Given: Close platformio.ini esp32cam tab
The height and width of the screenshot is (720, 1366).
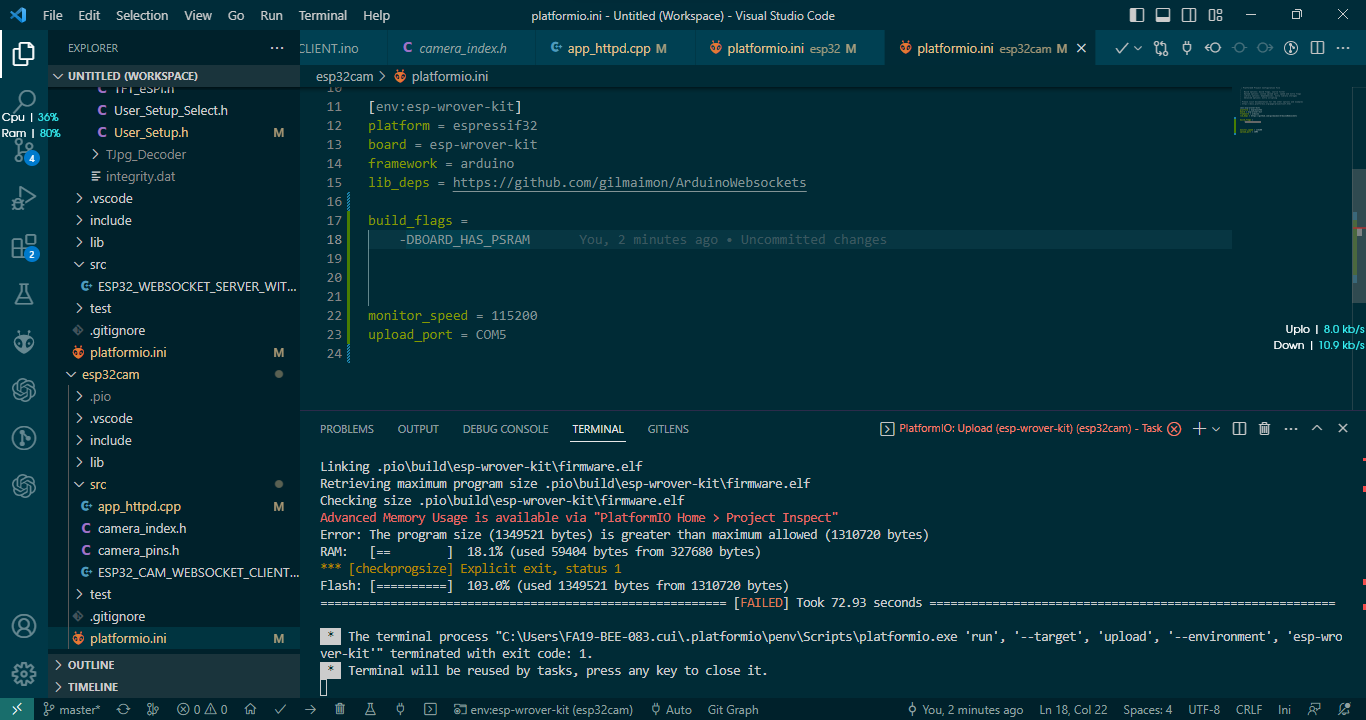Looking at the screenshot, I should pos(1081,48).
